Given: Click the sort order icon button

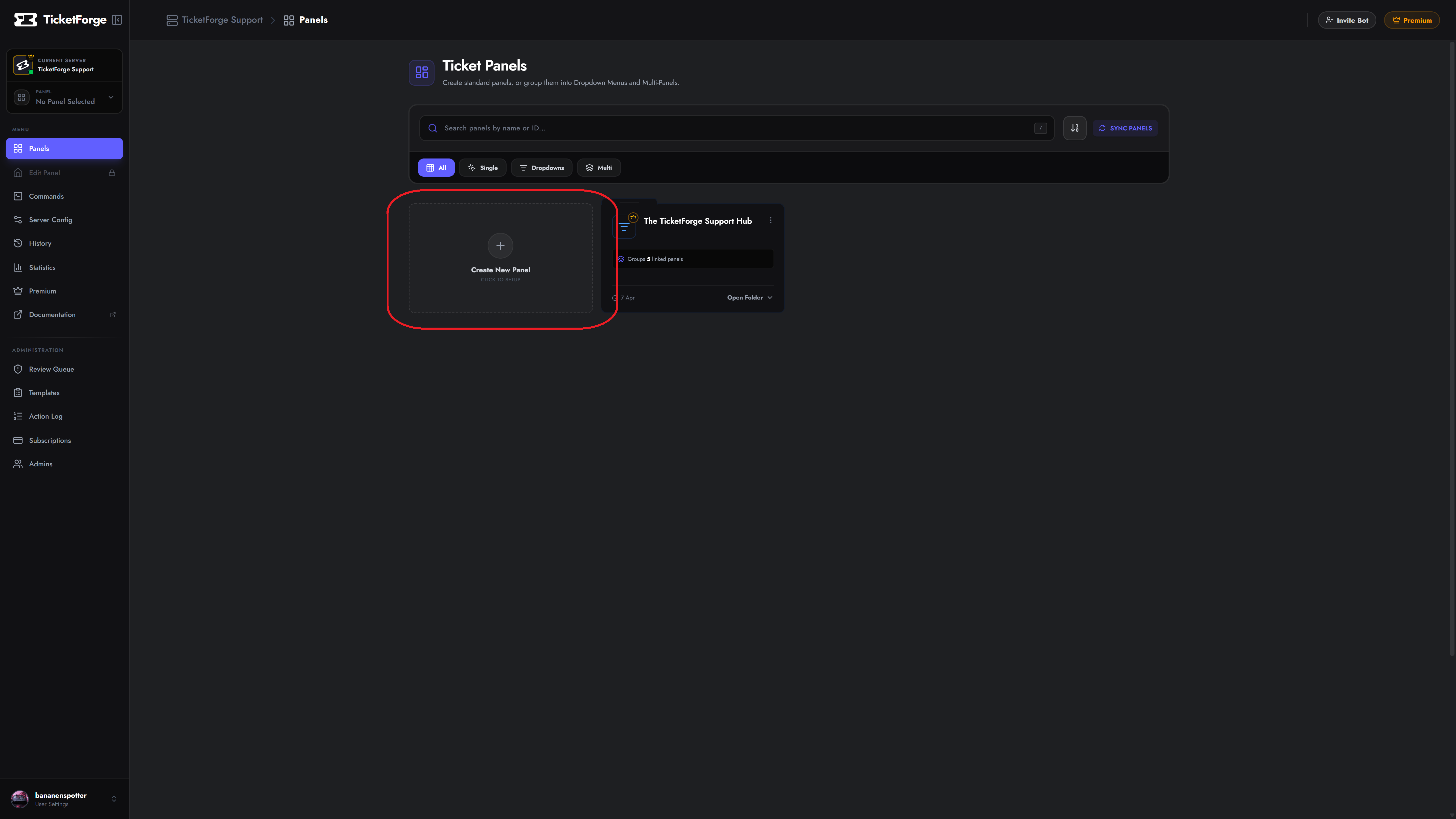Looking at the screenshot, I should tap(1075, 128).
